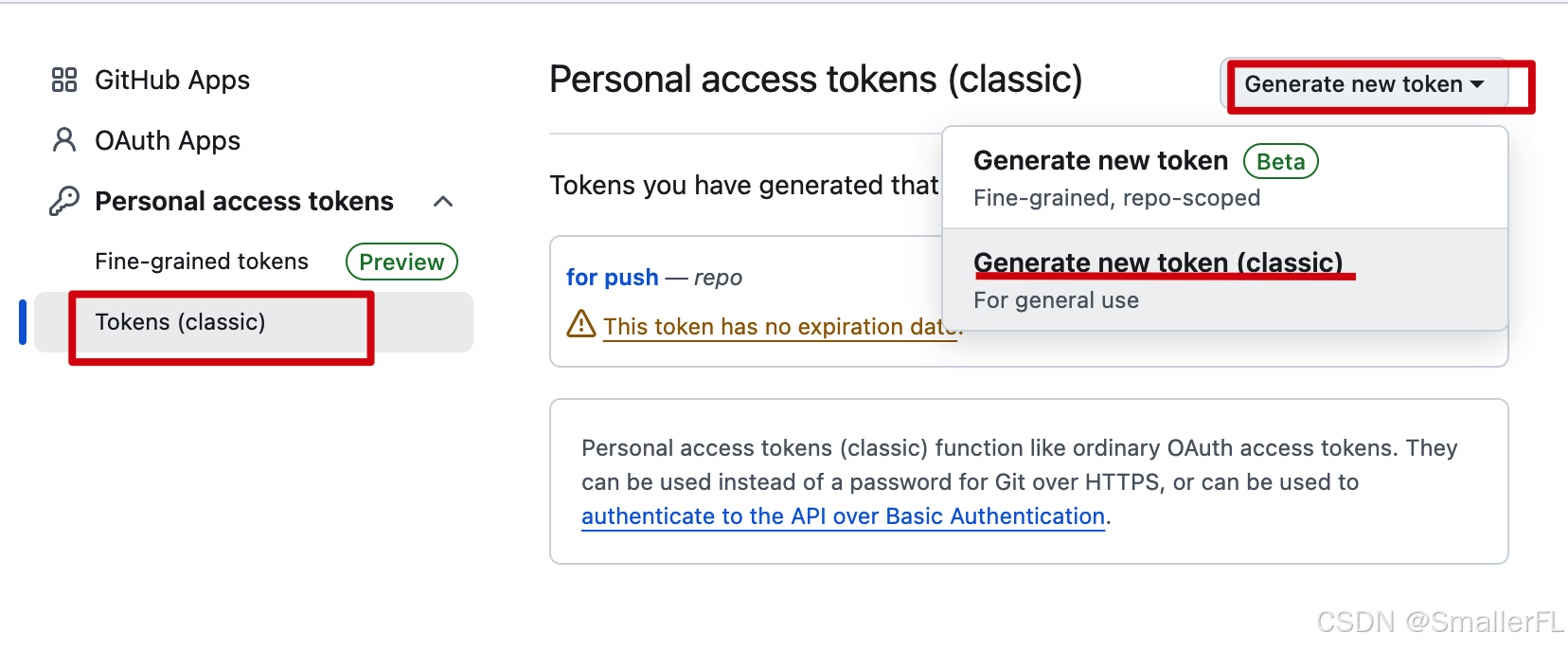Open 'authenticate to the API over Basic Authentication' link

(843, 516)
